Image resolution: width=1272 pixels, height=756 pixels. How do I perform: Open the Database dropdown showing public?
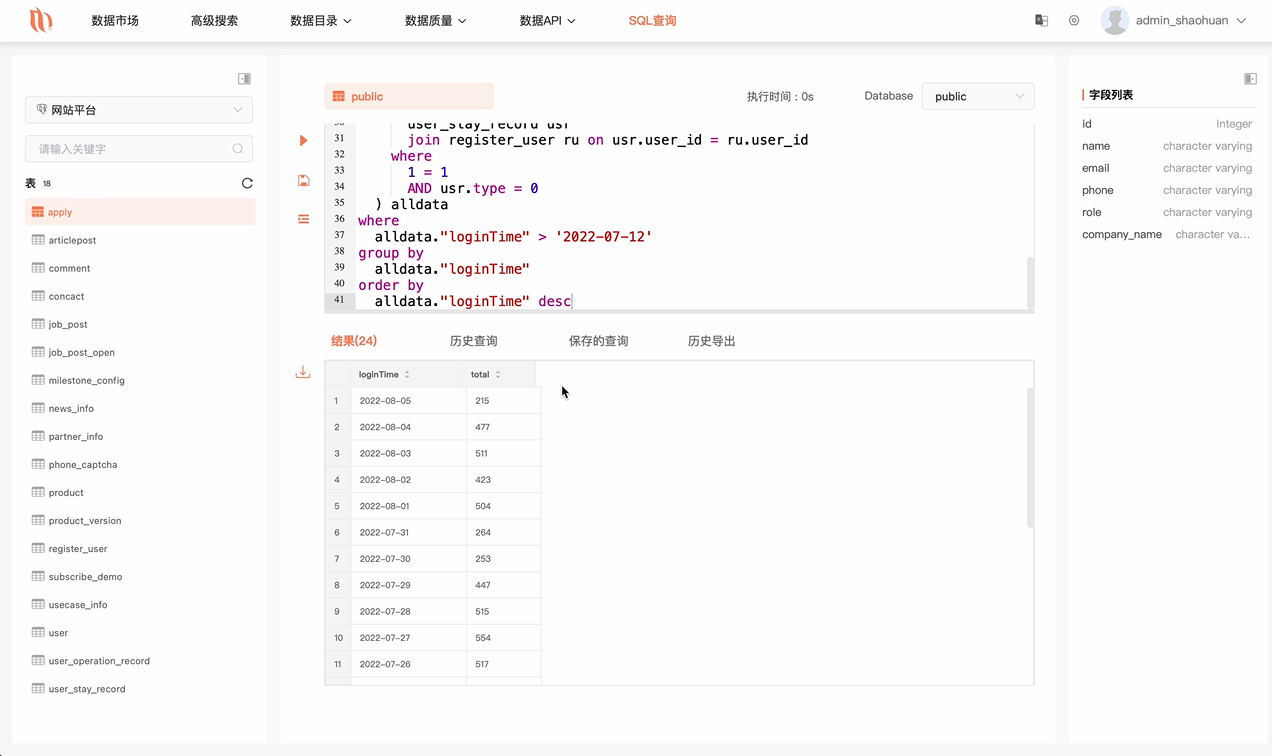pyautogui.click(x=978, y=96)
